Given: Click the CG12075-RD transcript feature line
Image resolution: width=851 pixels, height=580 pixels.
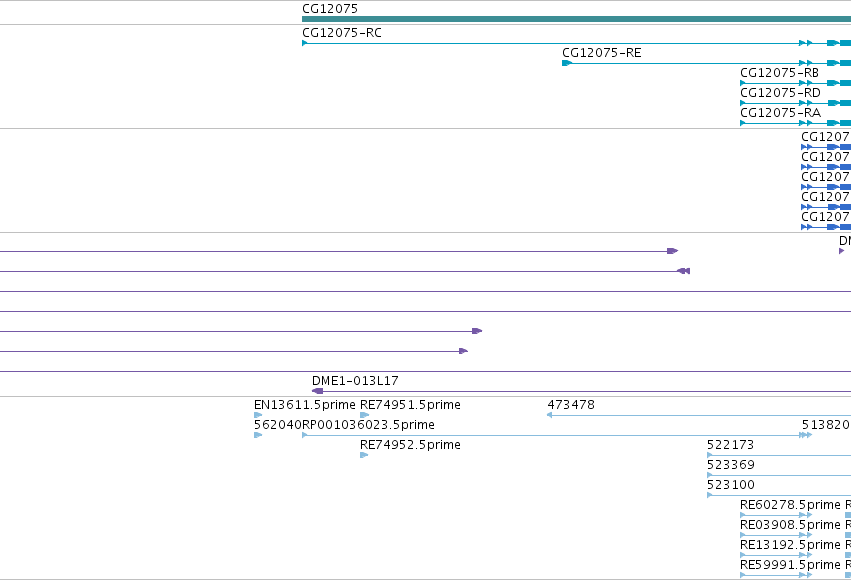Looking at the screenshot, I should pyautogui.click(x=796, y=103).
